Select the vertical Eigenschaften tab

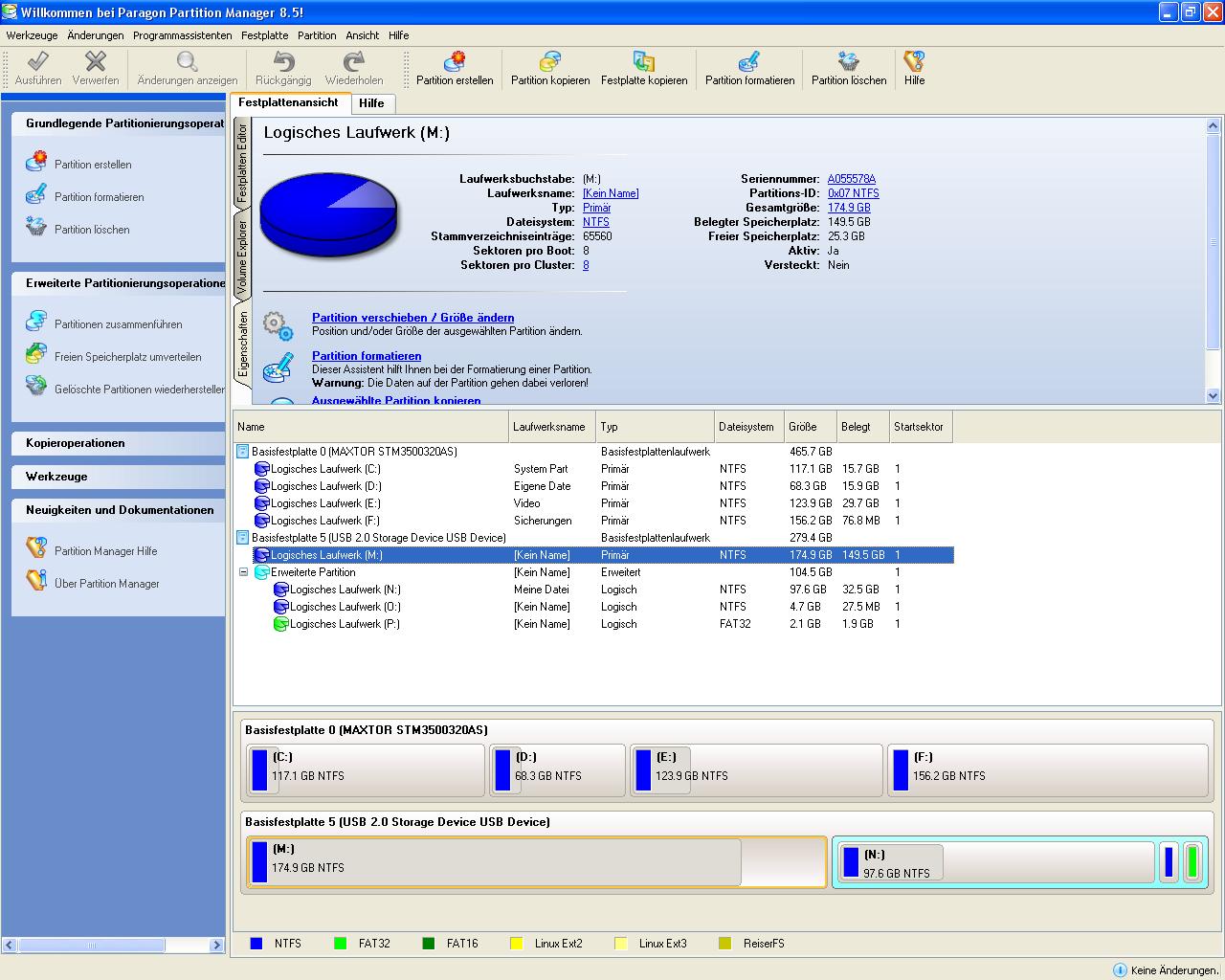pyautogui.click(x=242, y=344)
